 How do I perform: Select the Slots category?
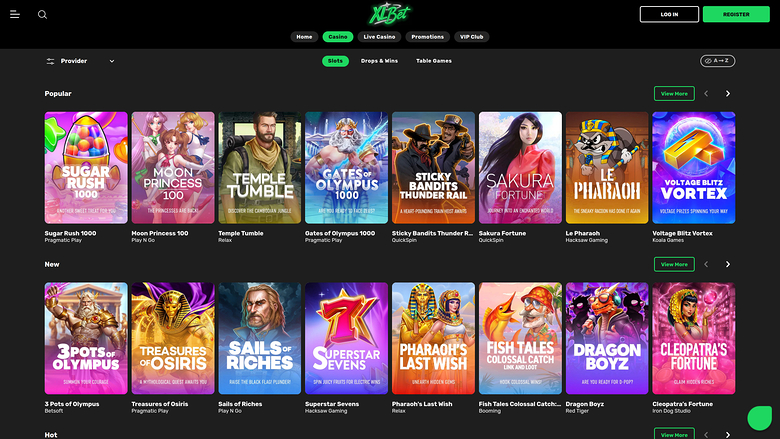335,61
